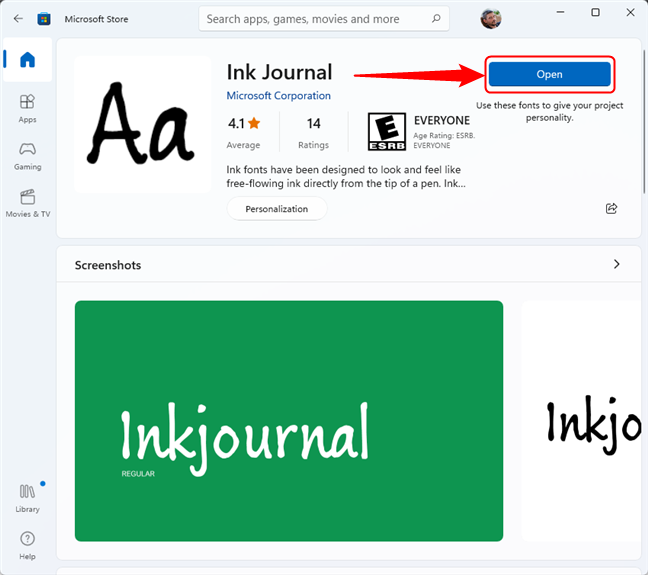
Task: Open the user profile avatar
Action: 491,19
